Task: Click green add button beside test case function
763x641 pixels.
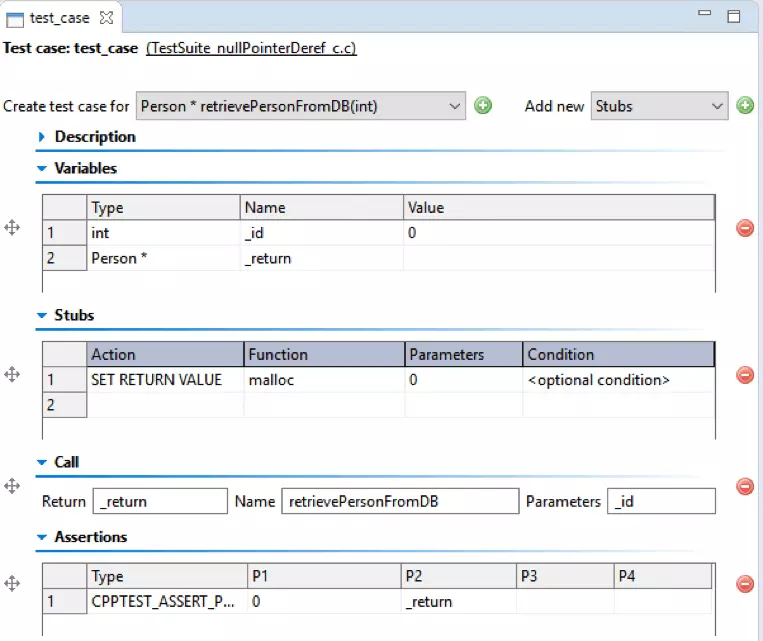Action: click(483, 106)
